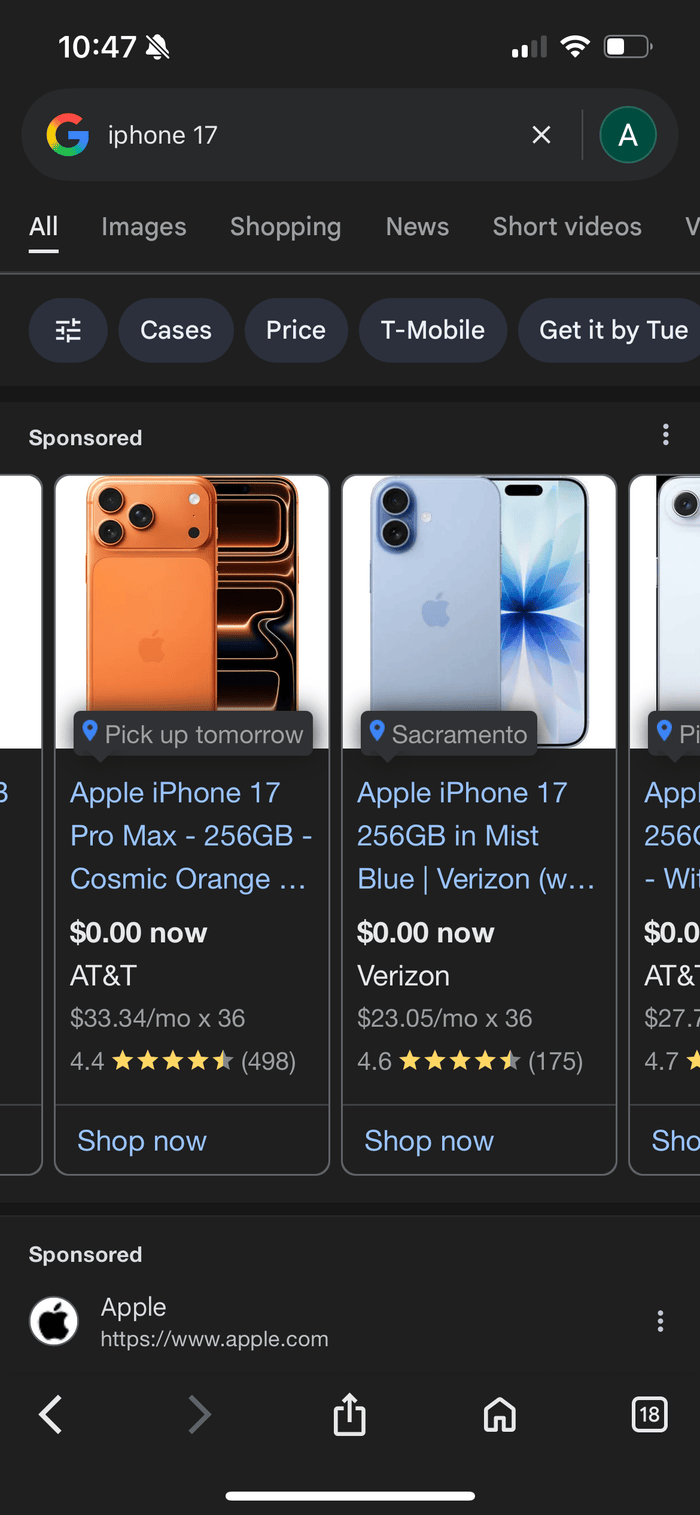Go back with the browser back arrow
Image resolution: width=700 pixels, height=1515 pixels.
click(50, 1415)
